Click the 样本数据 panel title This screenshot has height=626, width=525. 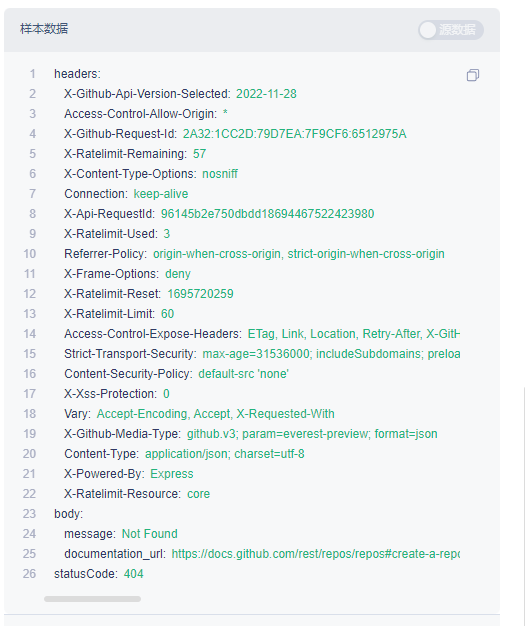coord(44,29)
